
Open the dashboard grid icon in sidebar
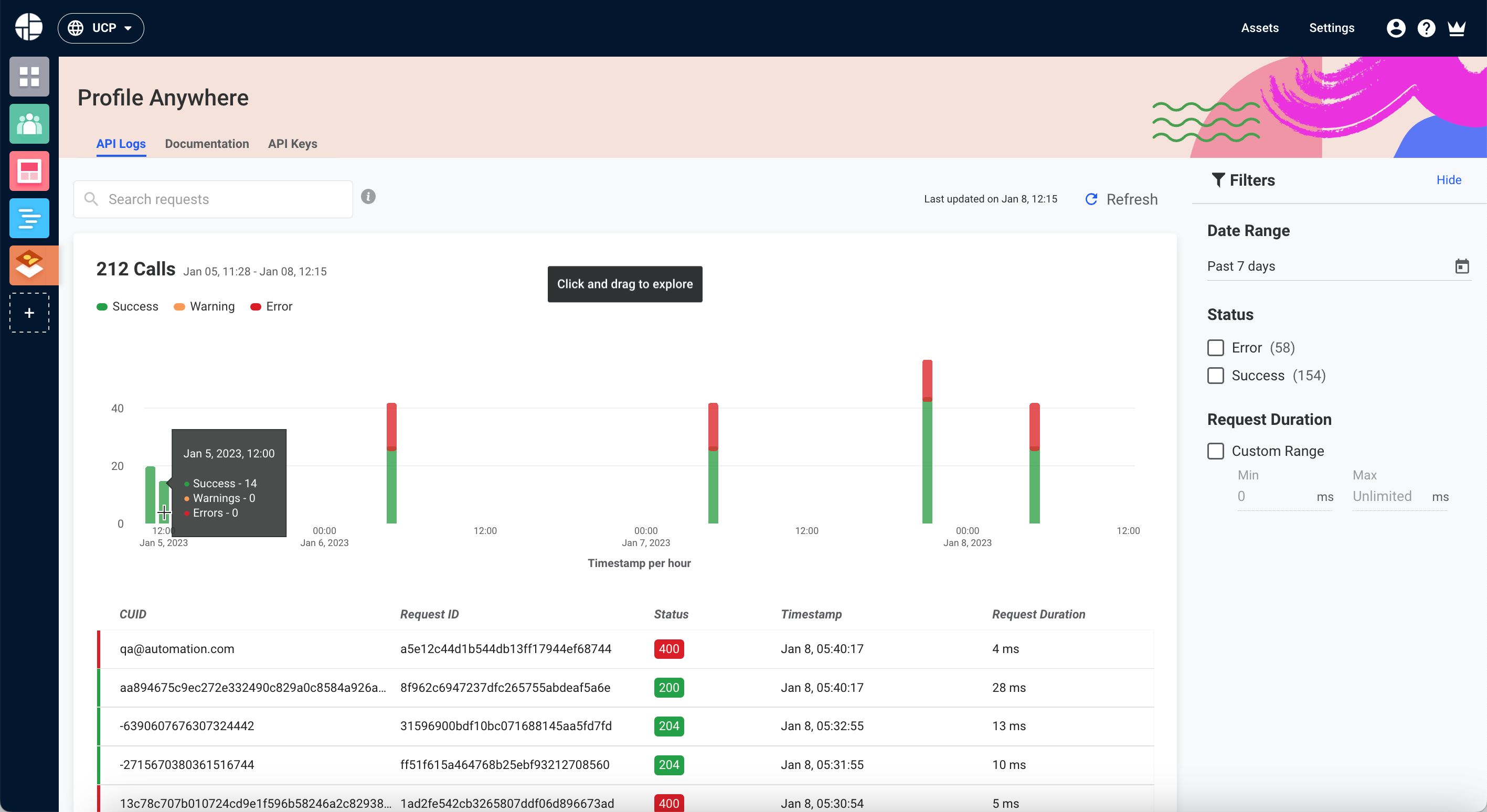click(x=29, y=76)
